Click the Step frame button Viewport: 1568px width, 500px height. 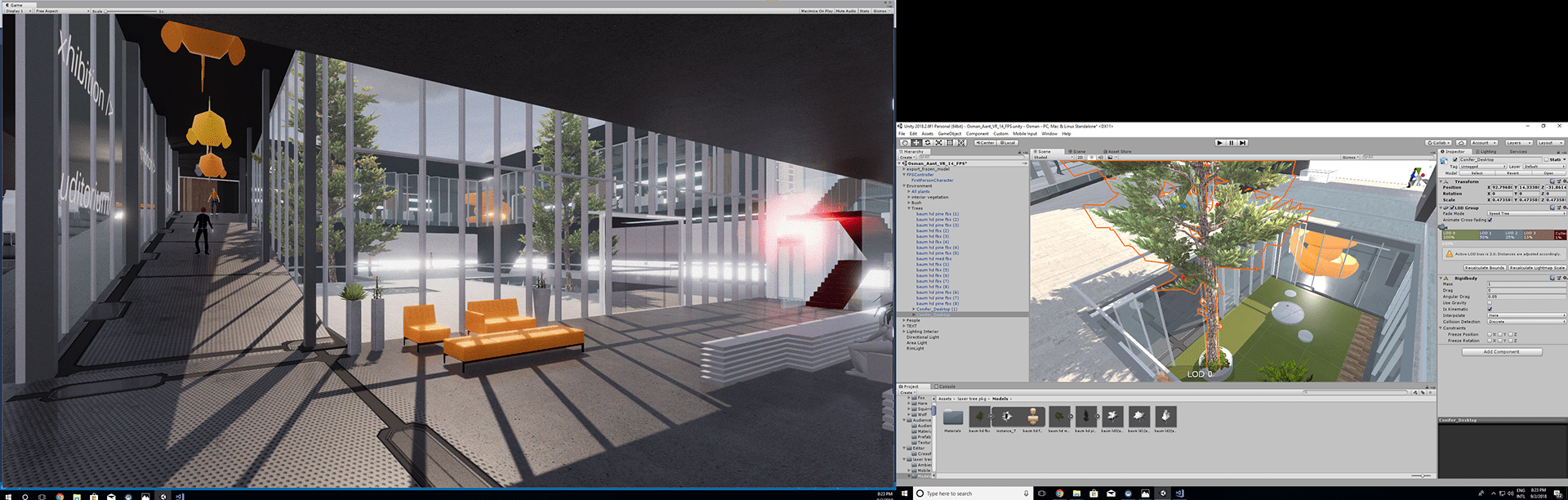(1243, 143)
